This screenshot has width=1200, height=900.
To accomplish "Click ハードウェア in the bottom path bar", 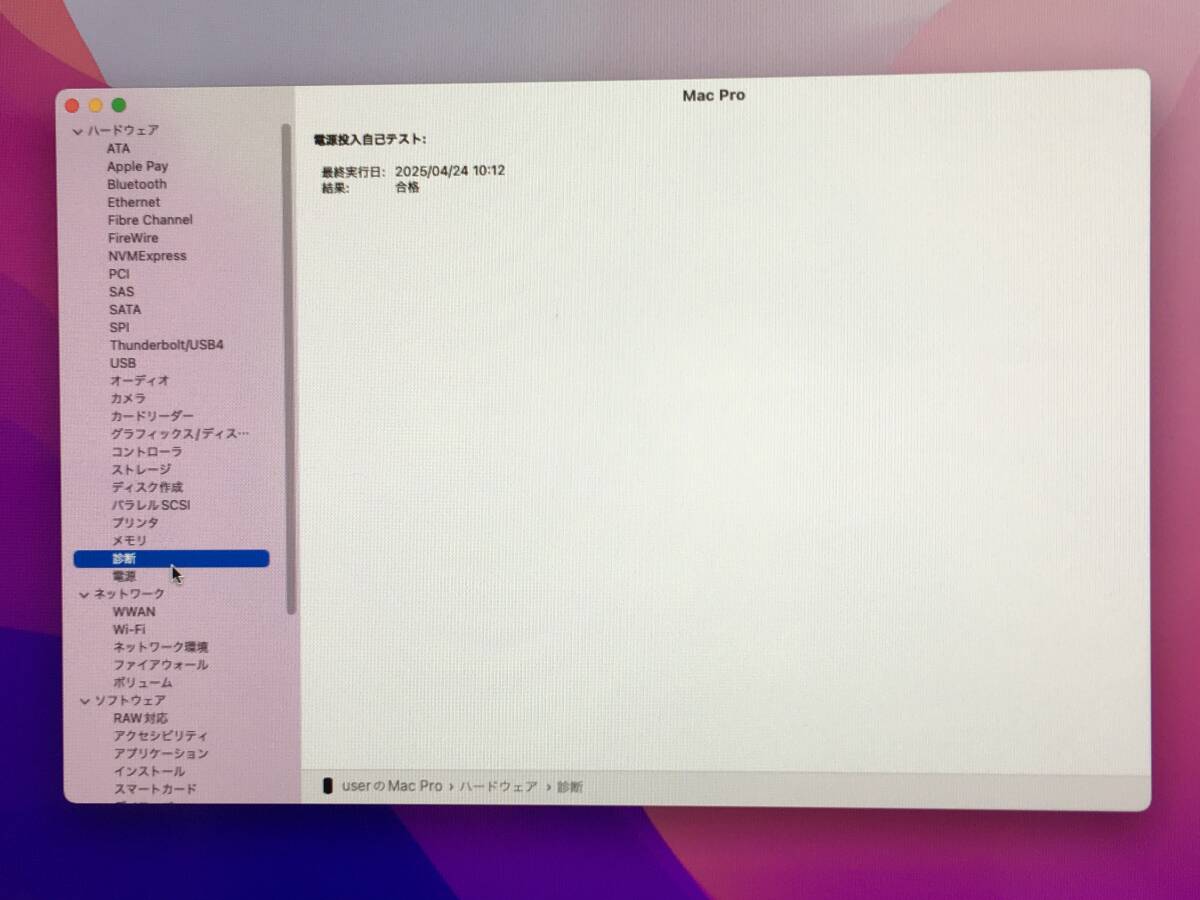I will [498, 787].
